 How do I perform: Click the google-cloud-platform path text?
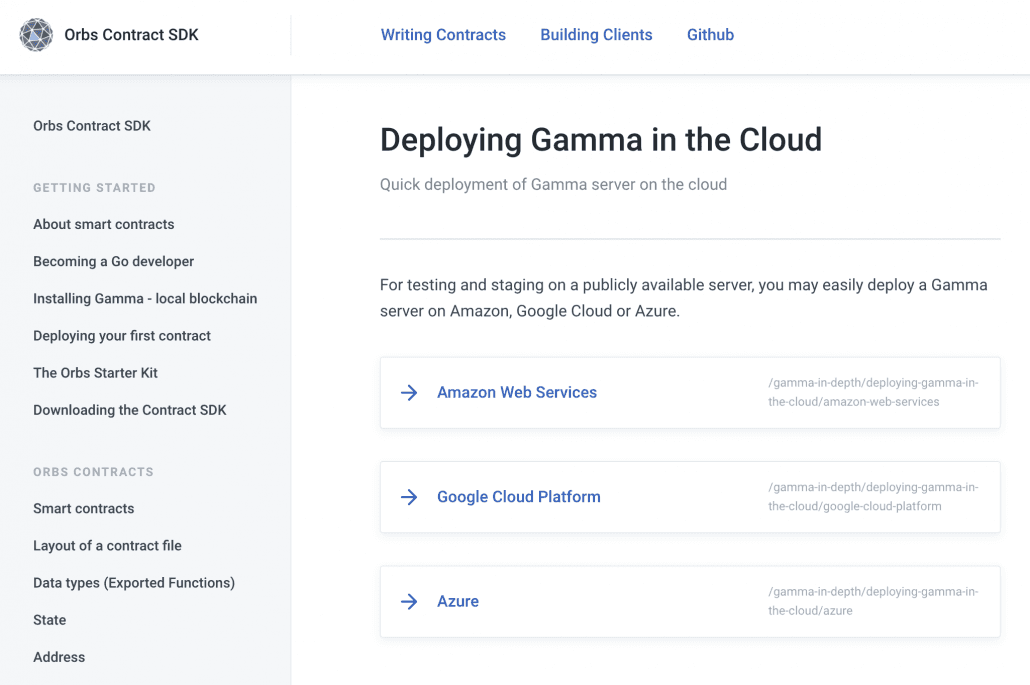point(873,497)
